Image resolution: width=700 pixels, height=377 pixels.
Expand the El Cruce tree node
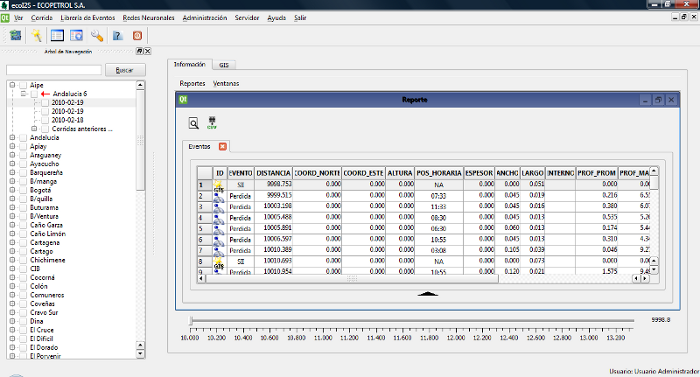coord(12,330)
